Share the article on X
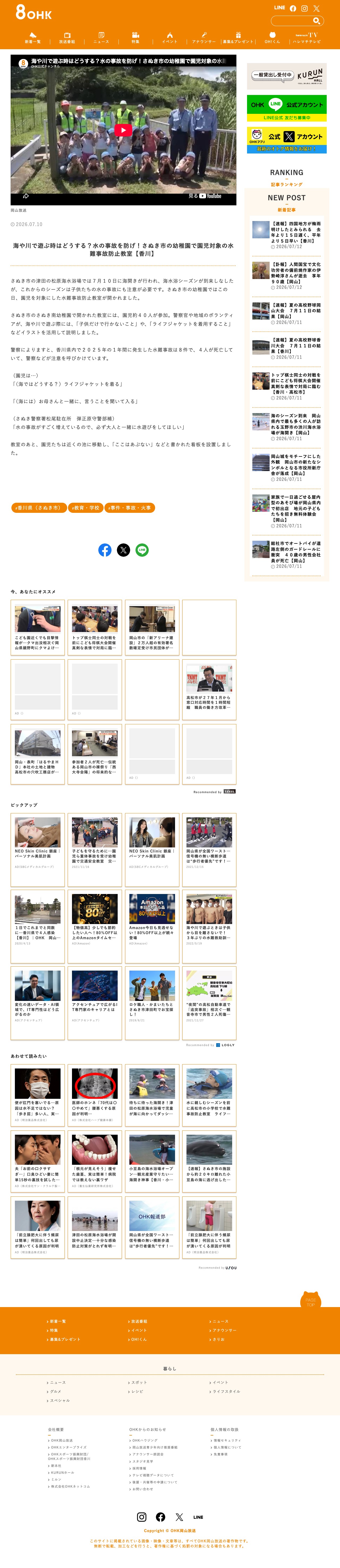This screenshot has width=340, height=1568. (x=124, y=550)
